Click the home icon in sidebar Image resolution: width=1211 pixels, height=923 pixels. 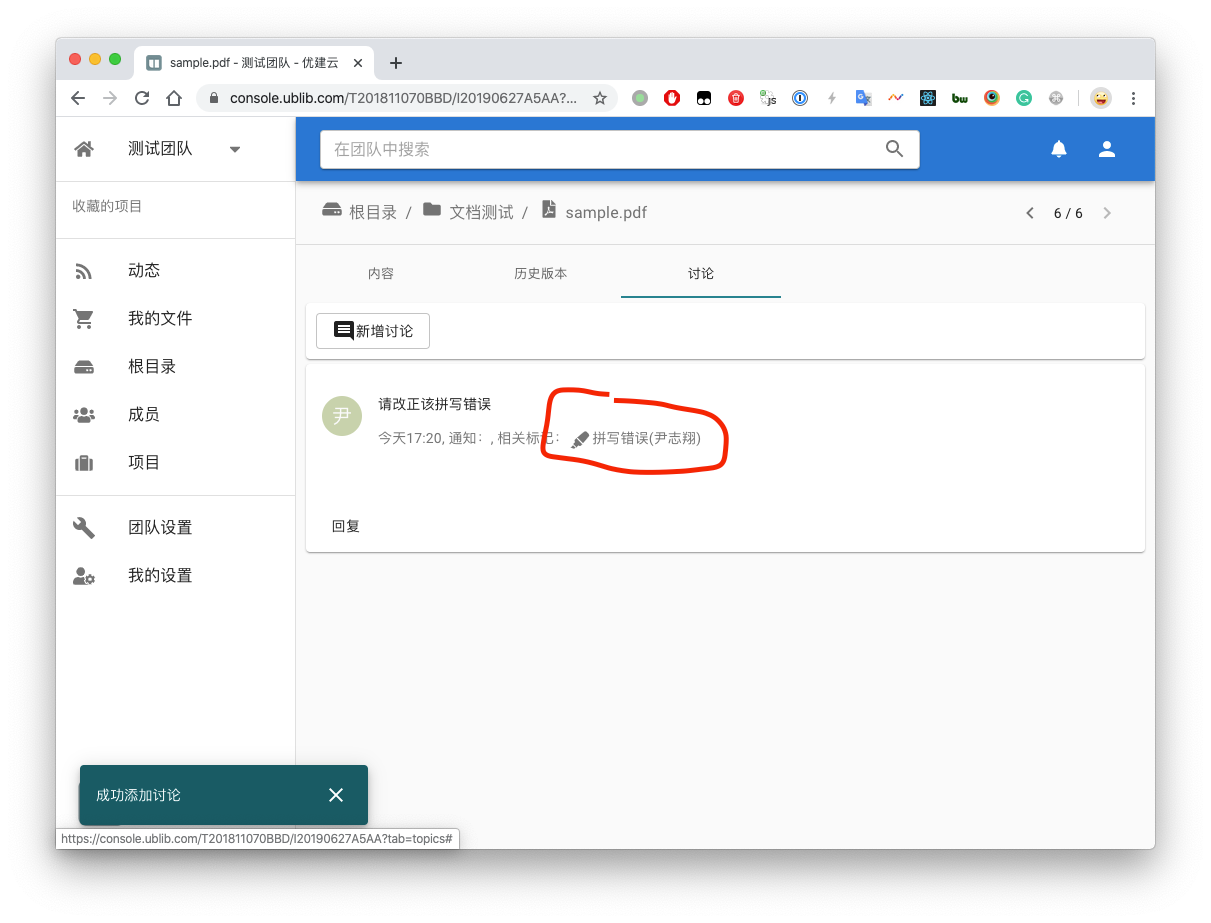tap(84, 149)
